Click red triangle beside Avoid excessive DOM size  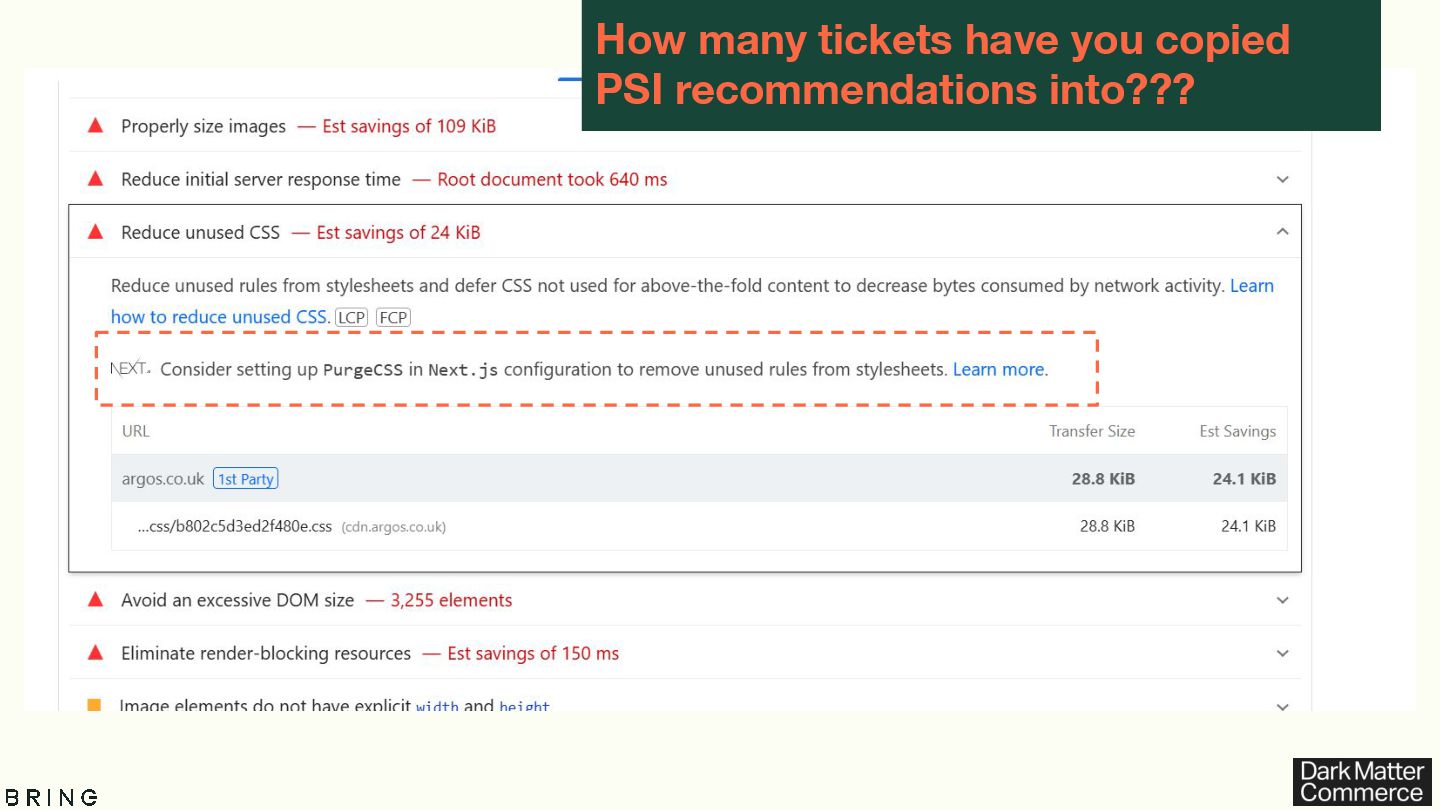(x=96, y=600)
